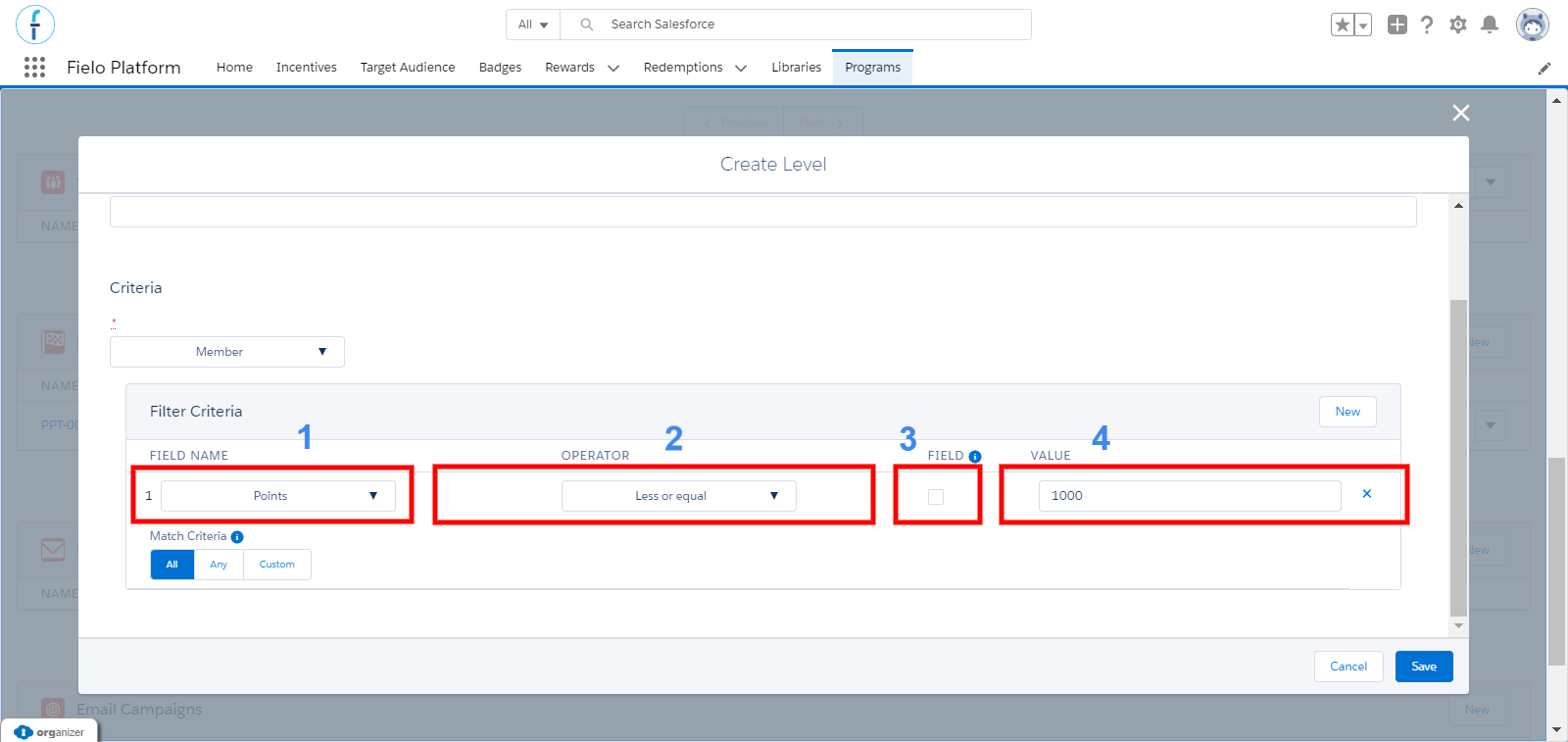Click the dialog scrollbar down arrow

click(x=1458, y=625)
